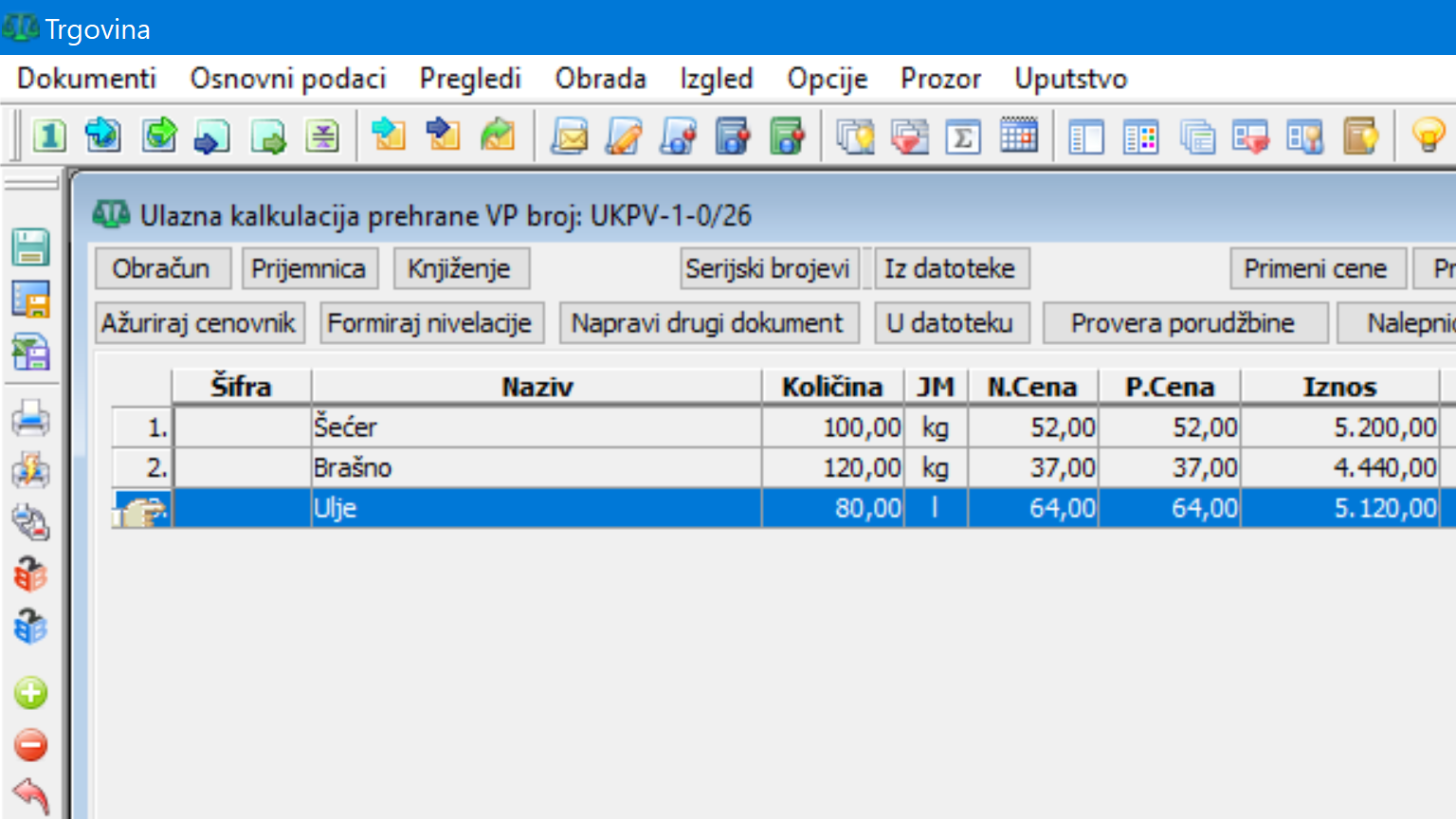Click the green floppy save sidebar icon
The image size is (1456, 819).
click(30, 247)
